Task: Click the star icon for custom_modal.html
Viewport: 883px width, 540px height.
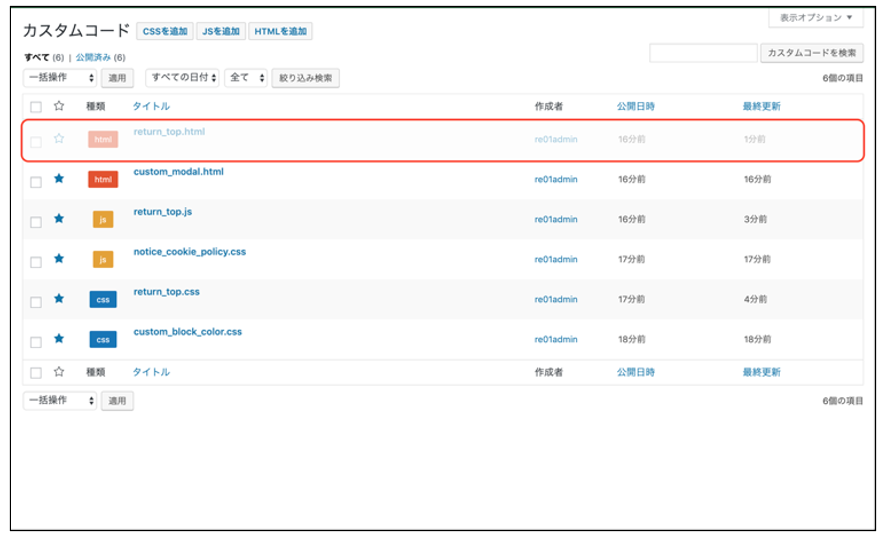Action: click(x=59, y=179)
